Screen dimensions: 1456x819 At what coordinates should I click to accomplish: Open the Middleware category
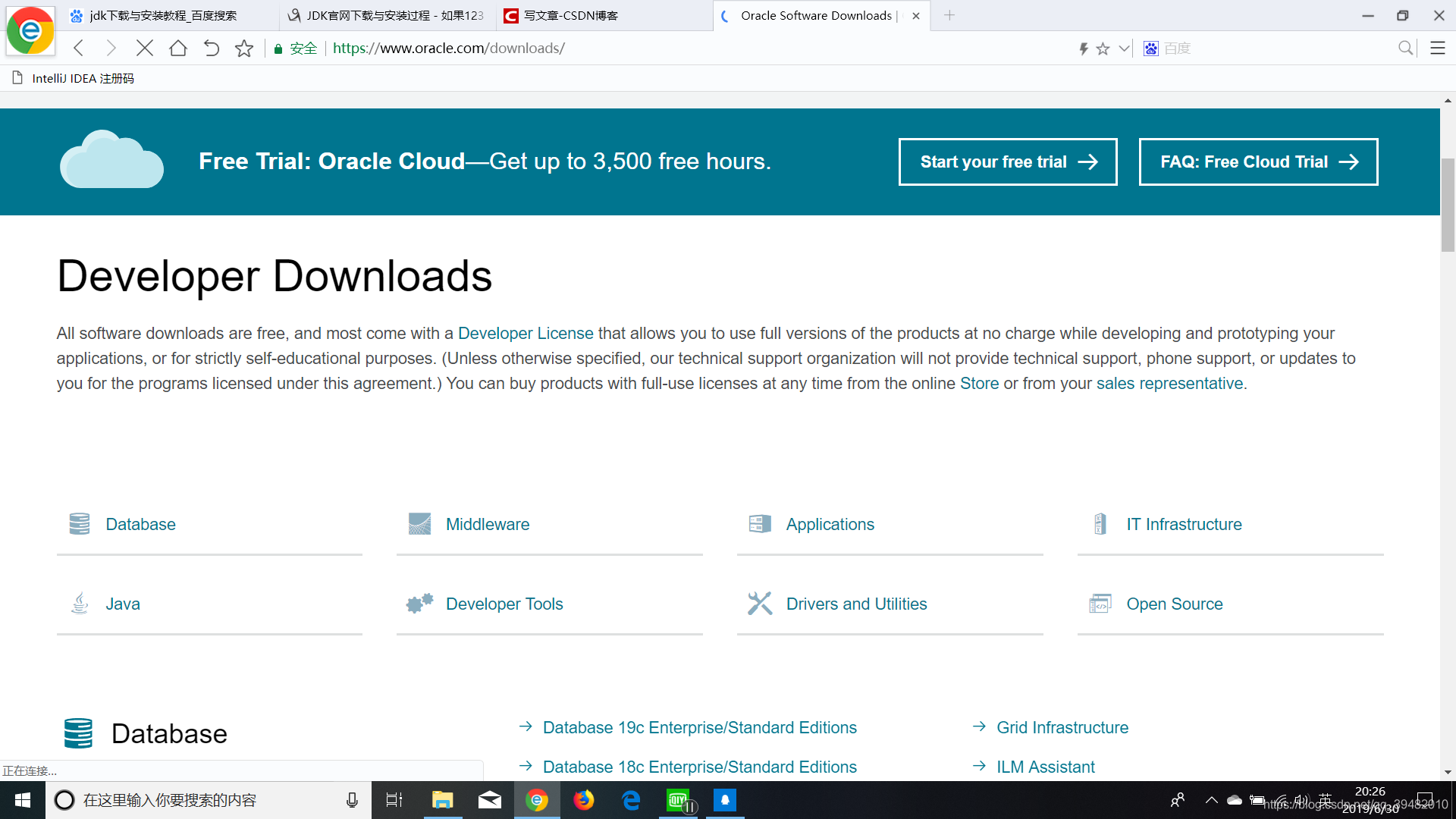[488, 524]
